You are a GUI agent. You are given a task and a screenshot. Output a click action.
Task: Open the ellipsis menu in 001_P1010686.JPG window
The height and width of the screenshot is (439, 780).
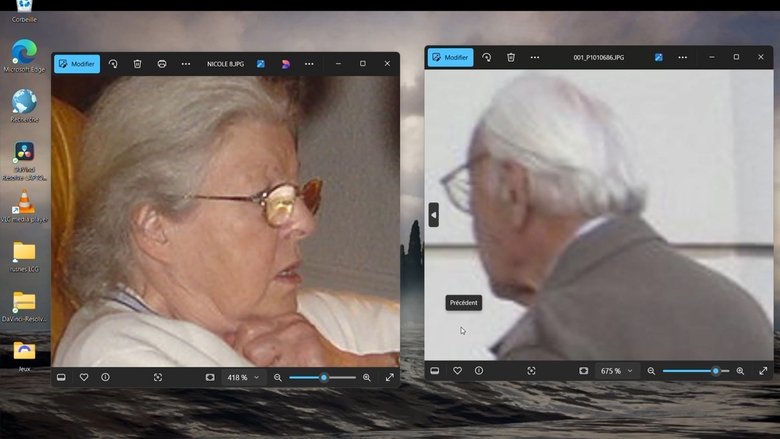[x=682, y=57]
